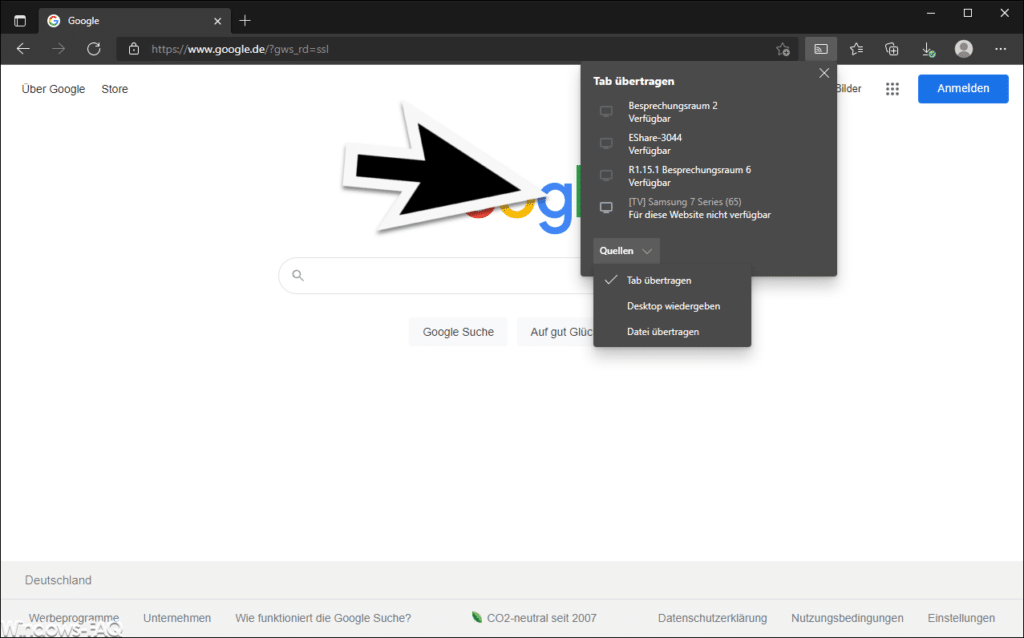Click the Samsung TV monitor icon
The image size is (1024, 638).
click(606, 208)
